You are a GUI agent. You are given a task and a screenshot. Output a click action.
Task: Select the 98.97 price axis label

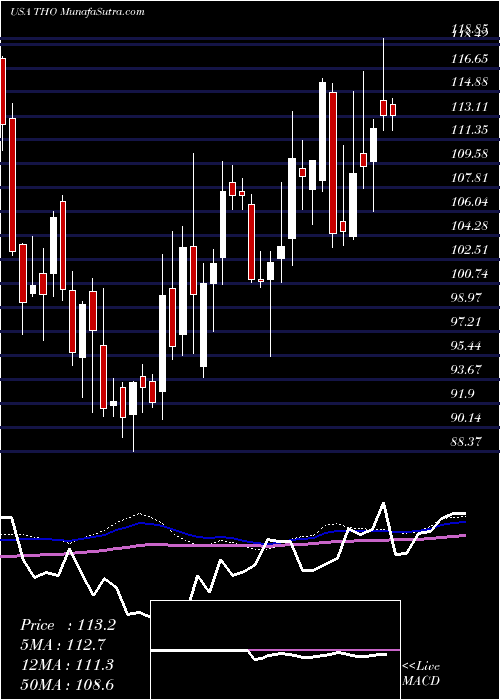click(x=467, y=298)
